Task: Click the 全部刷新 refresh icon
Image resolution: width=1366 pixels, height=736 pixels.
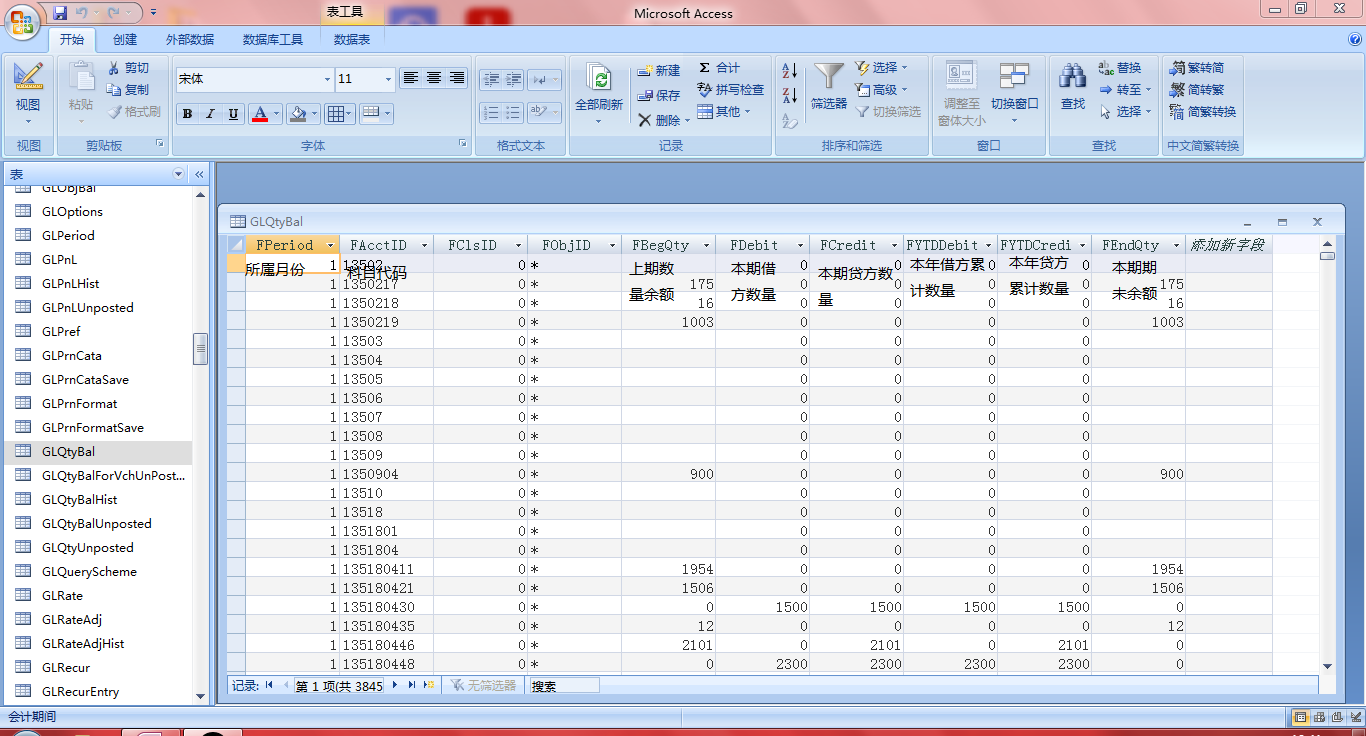Action: [598, 79]
